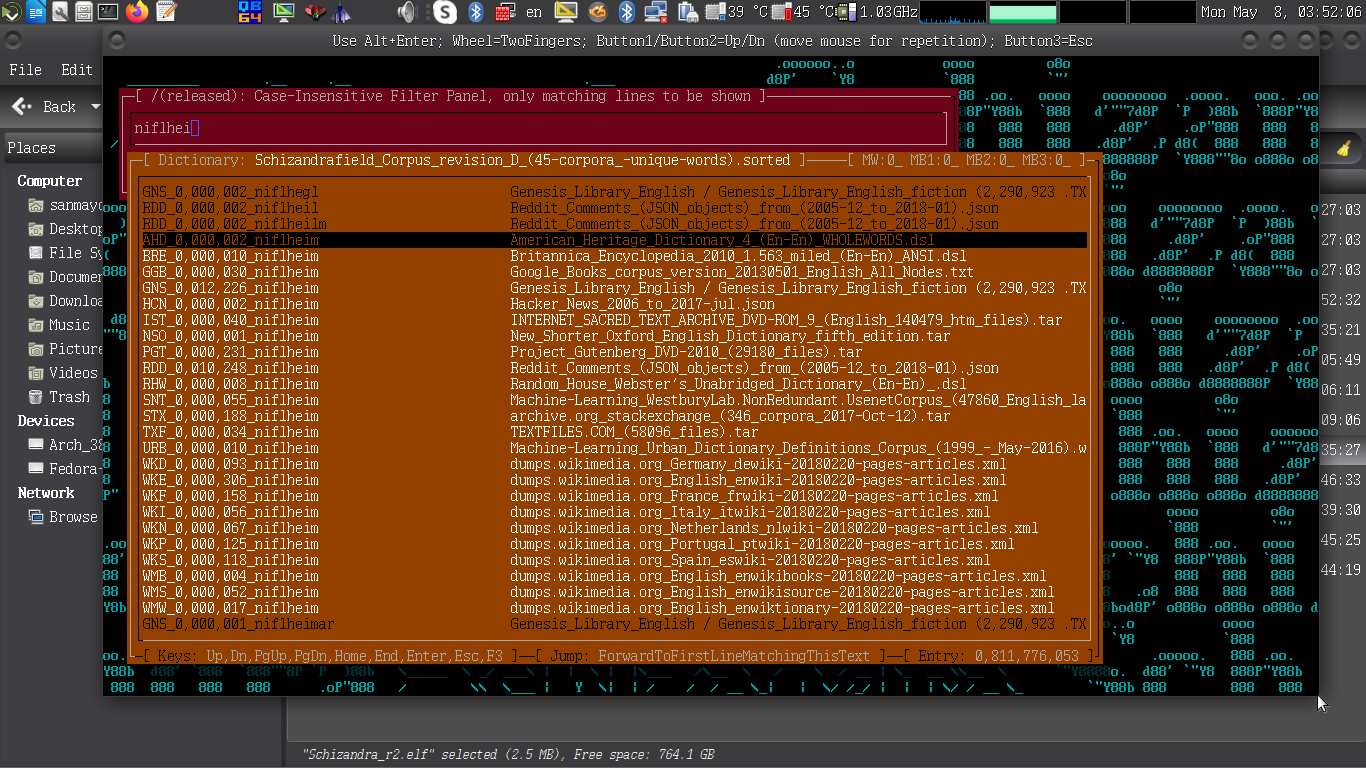Open the Edit menu in file manager
Viewport: 1366px width, 768px height.
77,70
